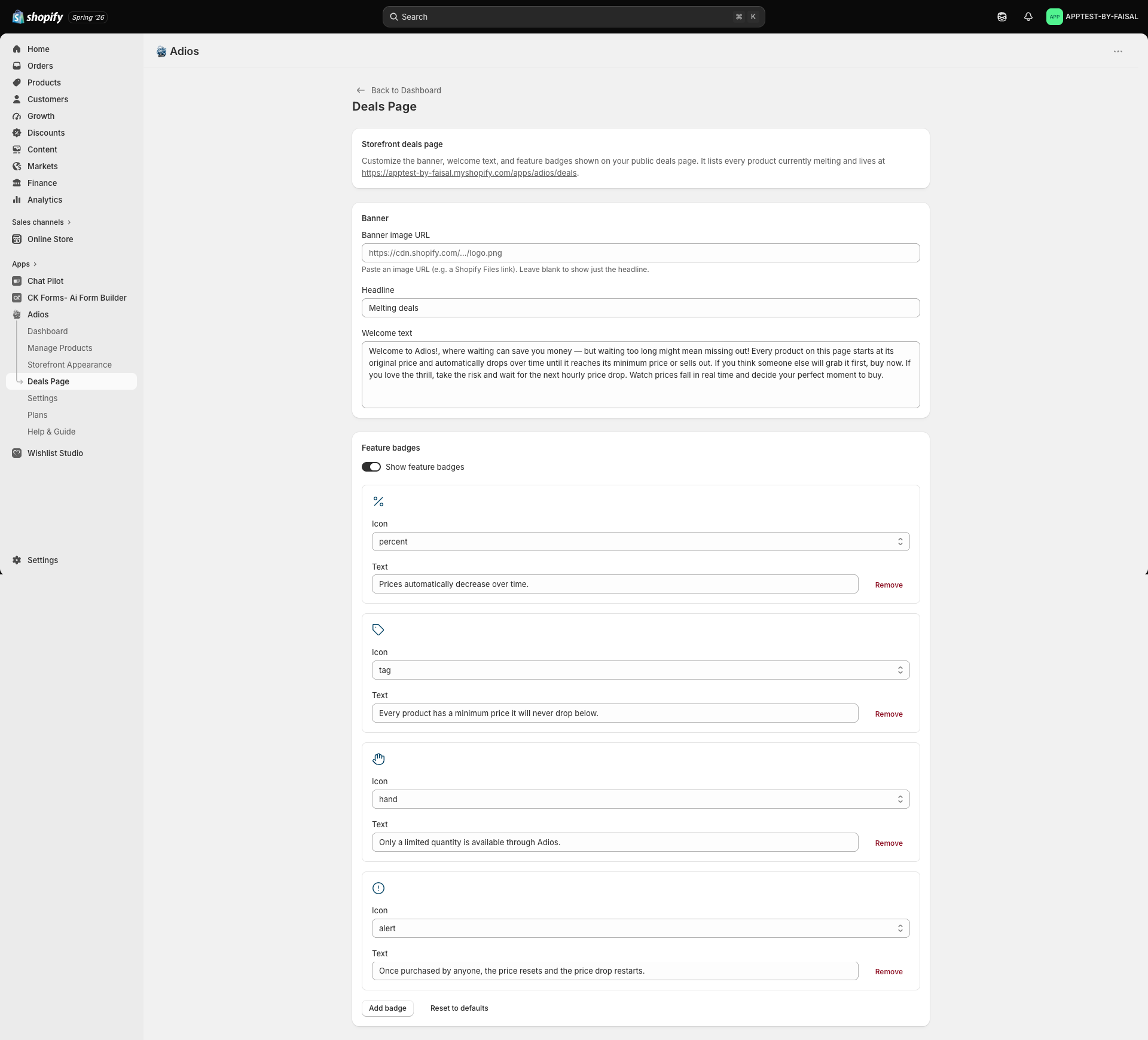Edit the 'Every product has a minimum price' field
This screenshot has width=1148, height=1040.
(615, 713)
